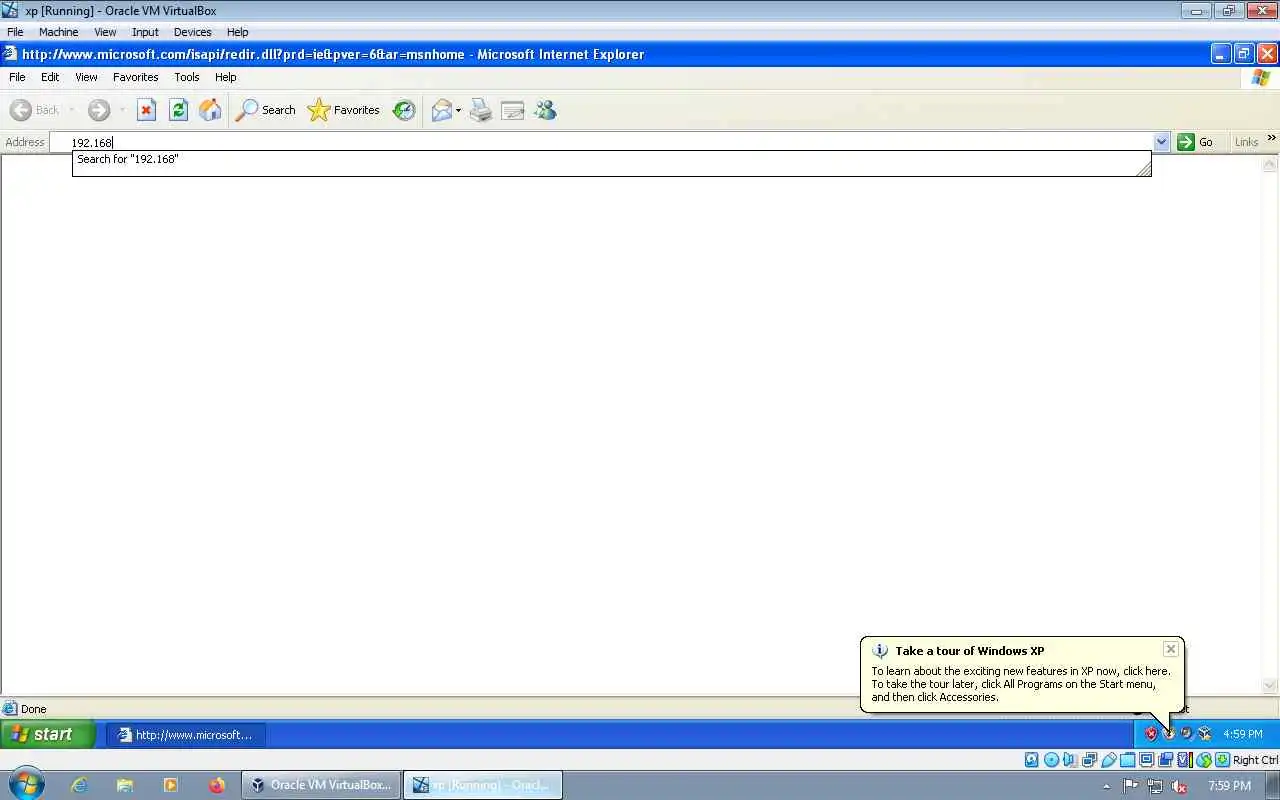1280x800 pixels.
Task: Click the Windows 7 Start orb
Action: [x=27, y=784]
